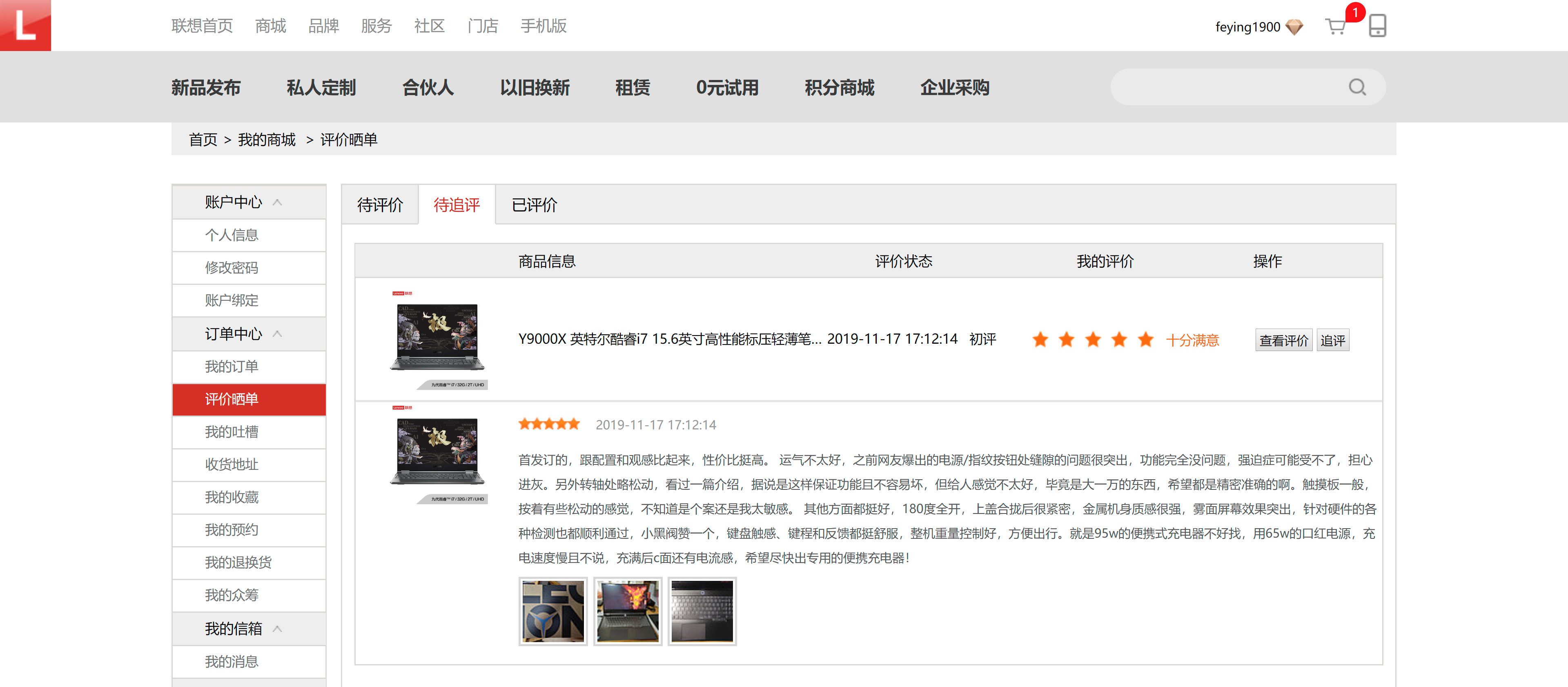
Task: Open 积分商城 menu item
Action: [x=840, y=88]
